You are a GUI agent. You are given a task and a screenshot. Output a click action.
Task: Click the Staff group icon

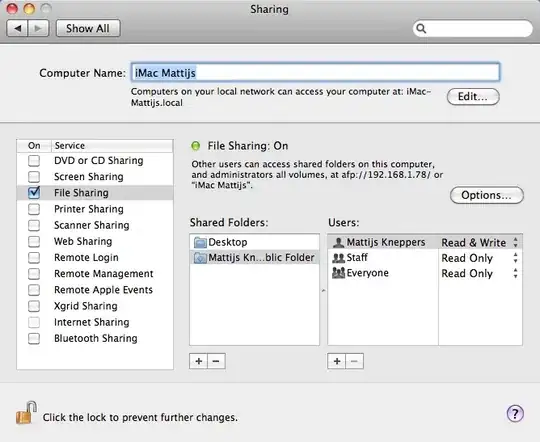(x=339, y=258)
